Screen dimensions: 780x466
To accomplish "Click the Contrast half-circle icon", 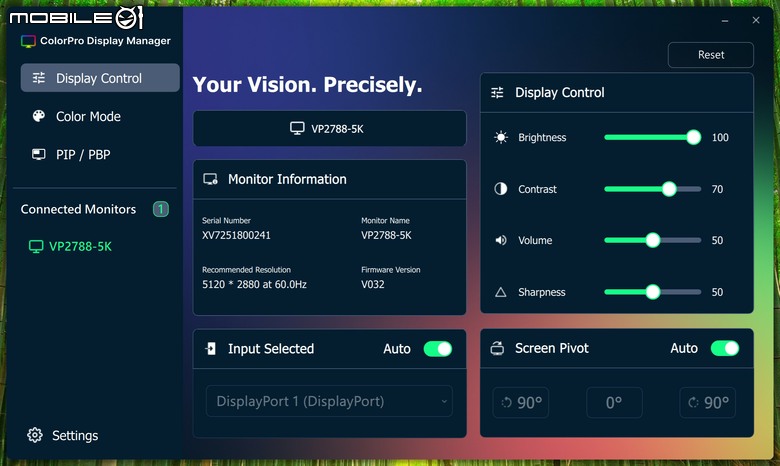I will 500,189.
